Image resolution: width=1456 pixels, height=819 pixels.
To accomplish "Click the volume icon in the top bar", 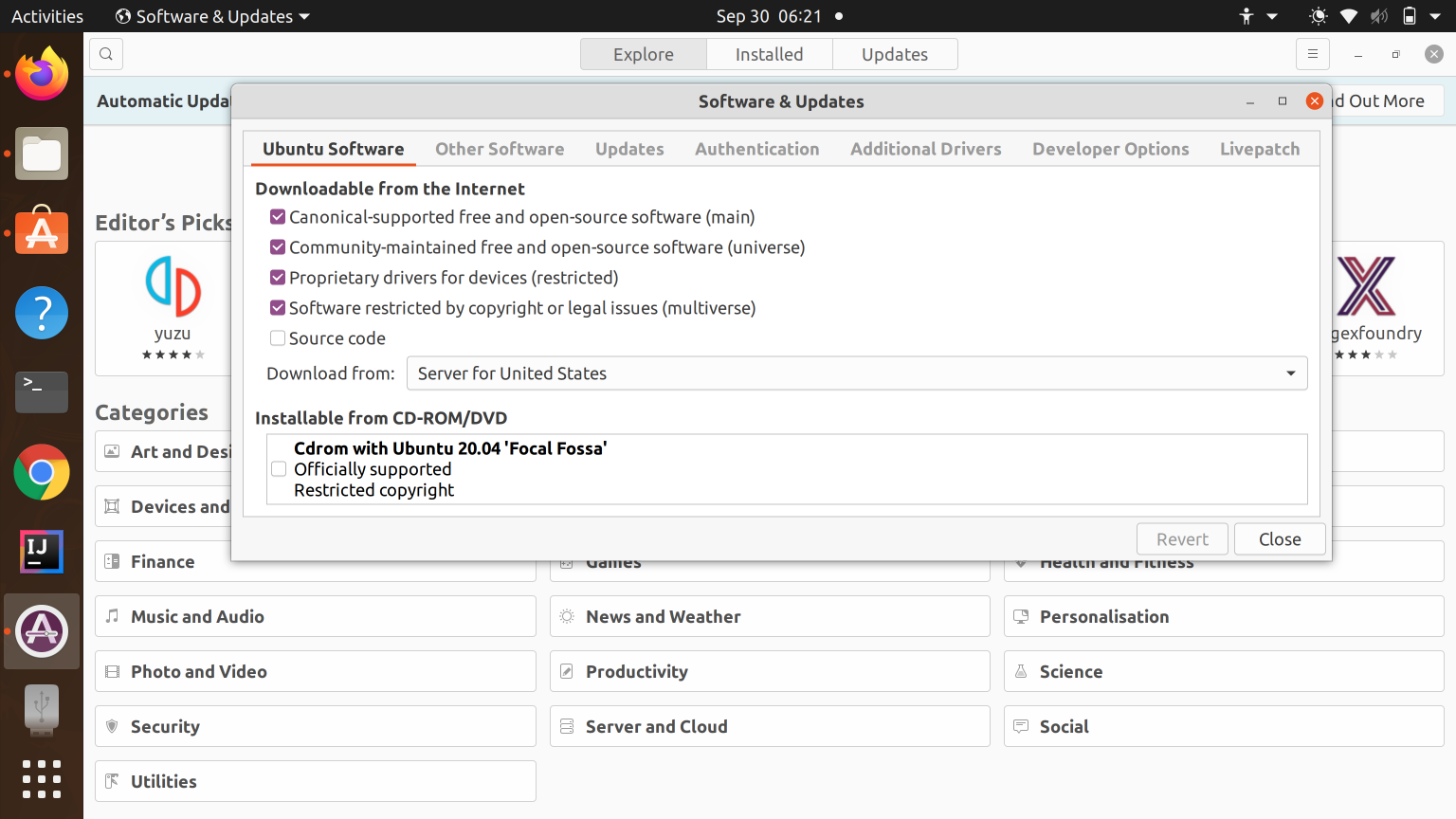I will pyautogui.click(x=1378, y=15).
